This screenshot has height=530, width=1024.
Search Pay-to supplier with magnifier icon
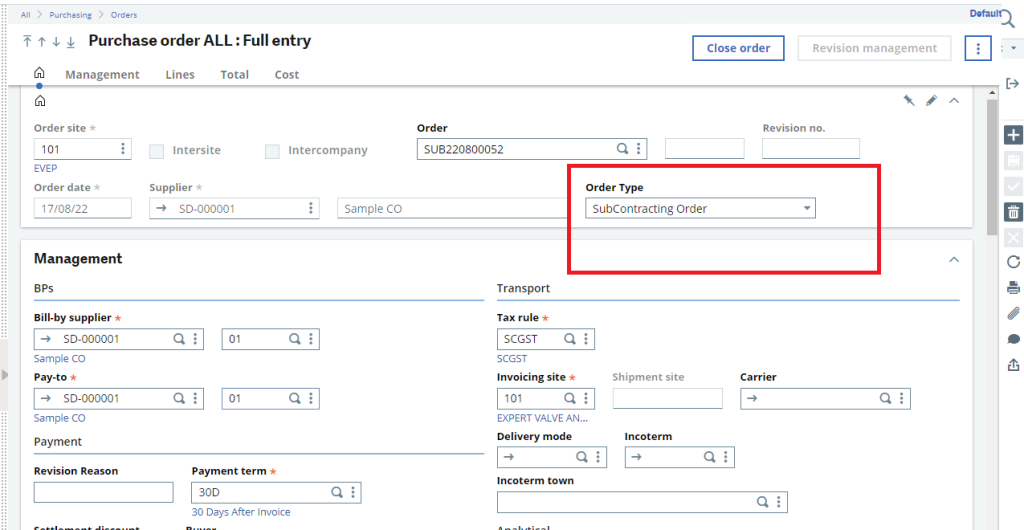click(x=178, y=398)
